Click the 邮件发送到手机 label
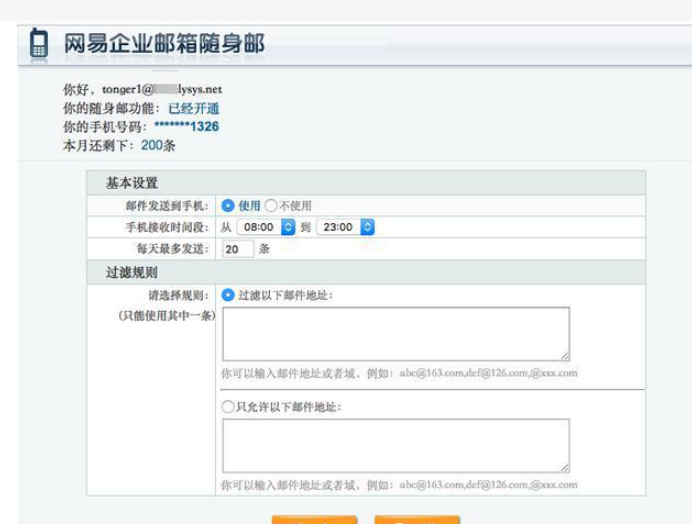Viewport: 692px width, 526px height. pos(167,206)
